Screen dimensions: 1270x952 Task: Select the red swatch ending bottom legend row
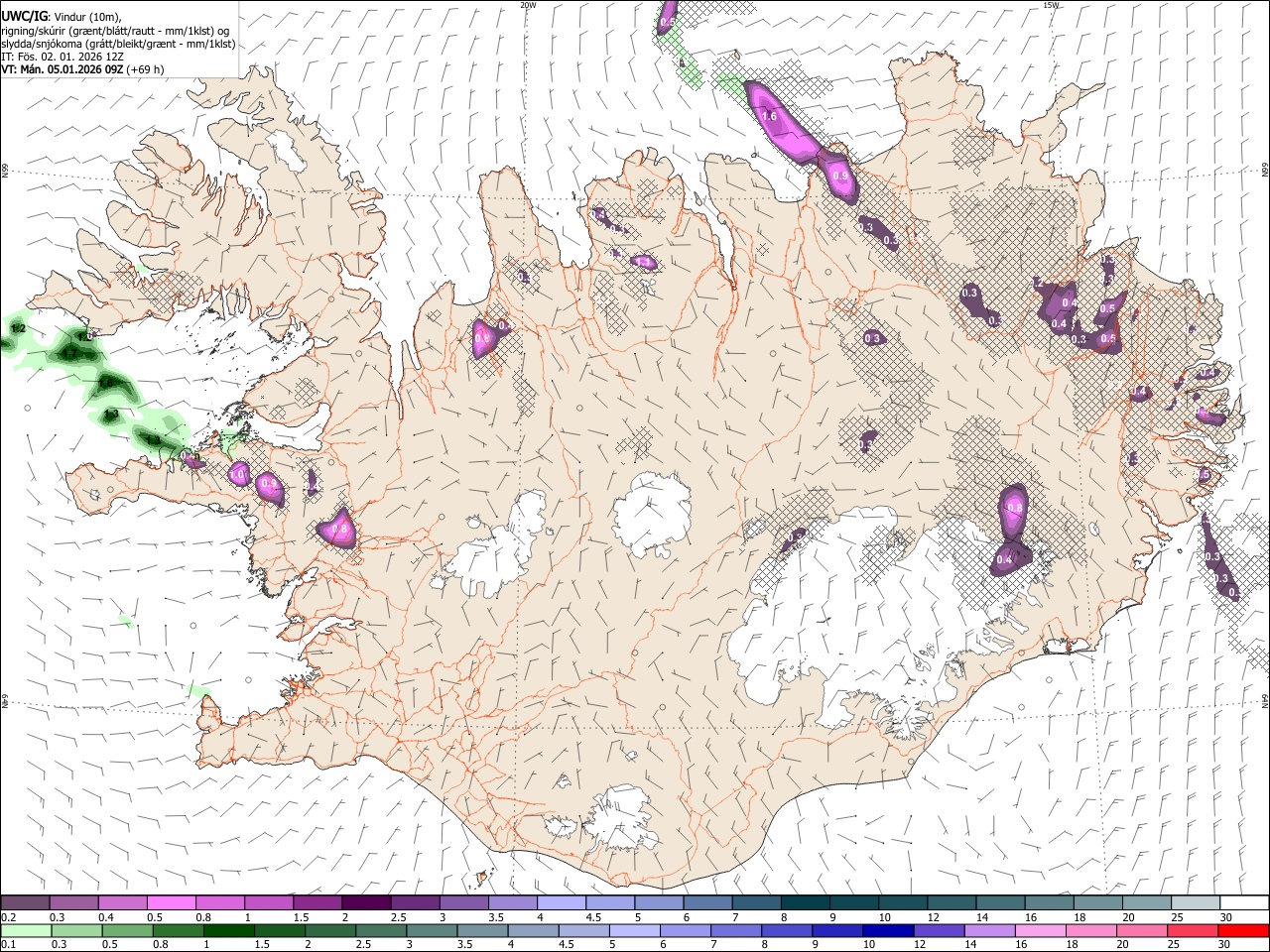[1243, 931]
